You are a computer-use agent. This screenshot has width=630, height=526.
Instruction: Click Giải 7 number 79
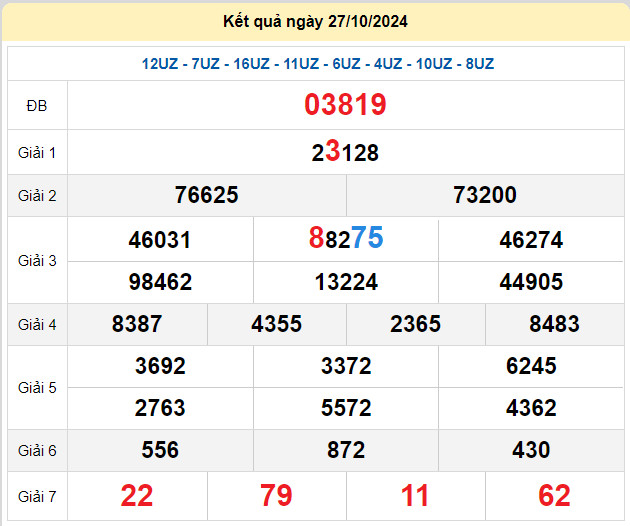[276, 496]
